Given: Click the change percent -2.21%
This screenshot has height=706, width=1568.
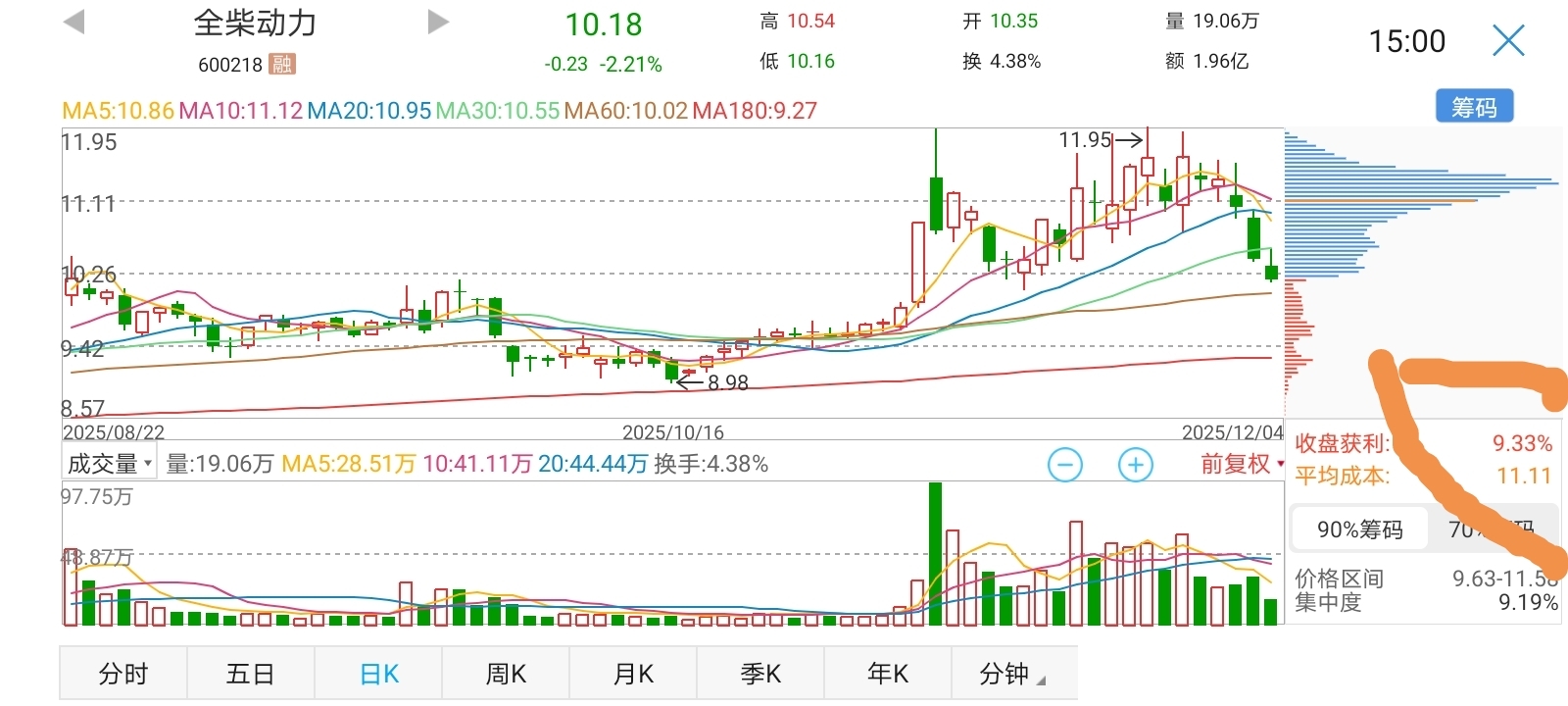Looking at the screenshot, I should (631, 65).
